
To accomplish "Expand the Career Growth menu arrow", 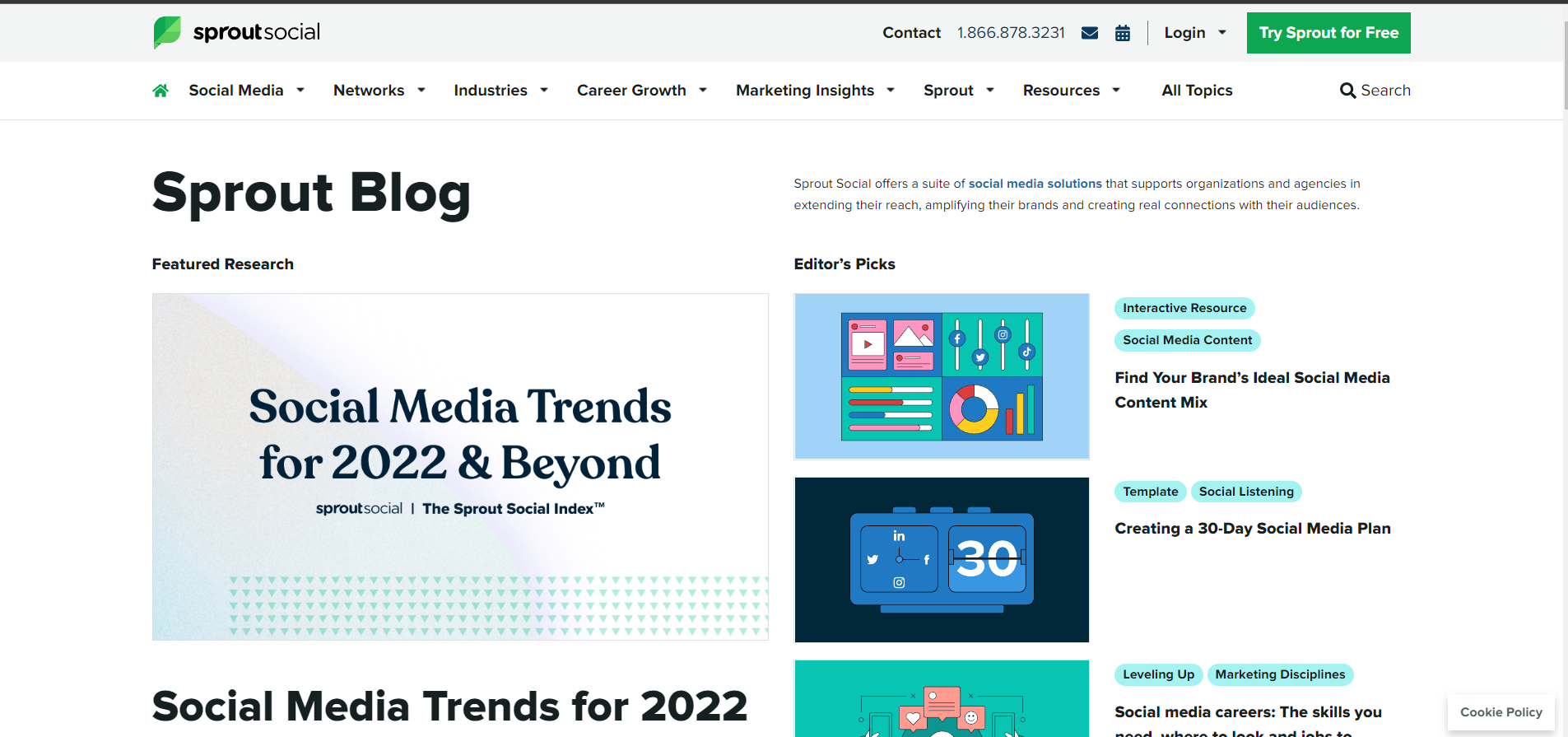I will [703, 91].
